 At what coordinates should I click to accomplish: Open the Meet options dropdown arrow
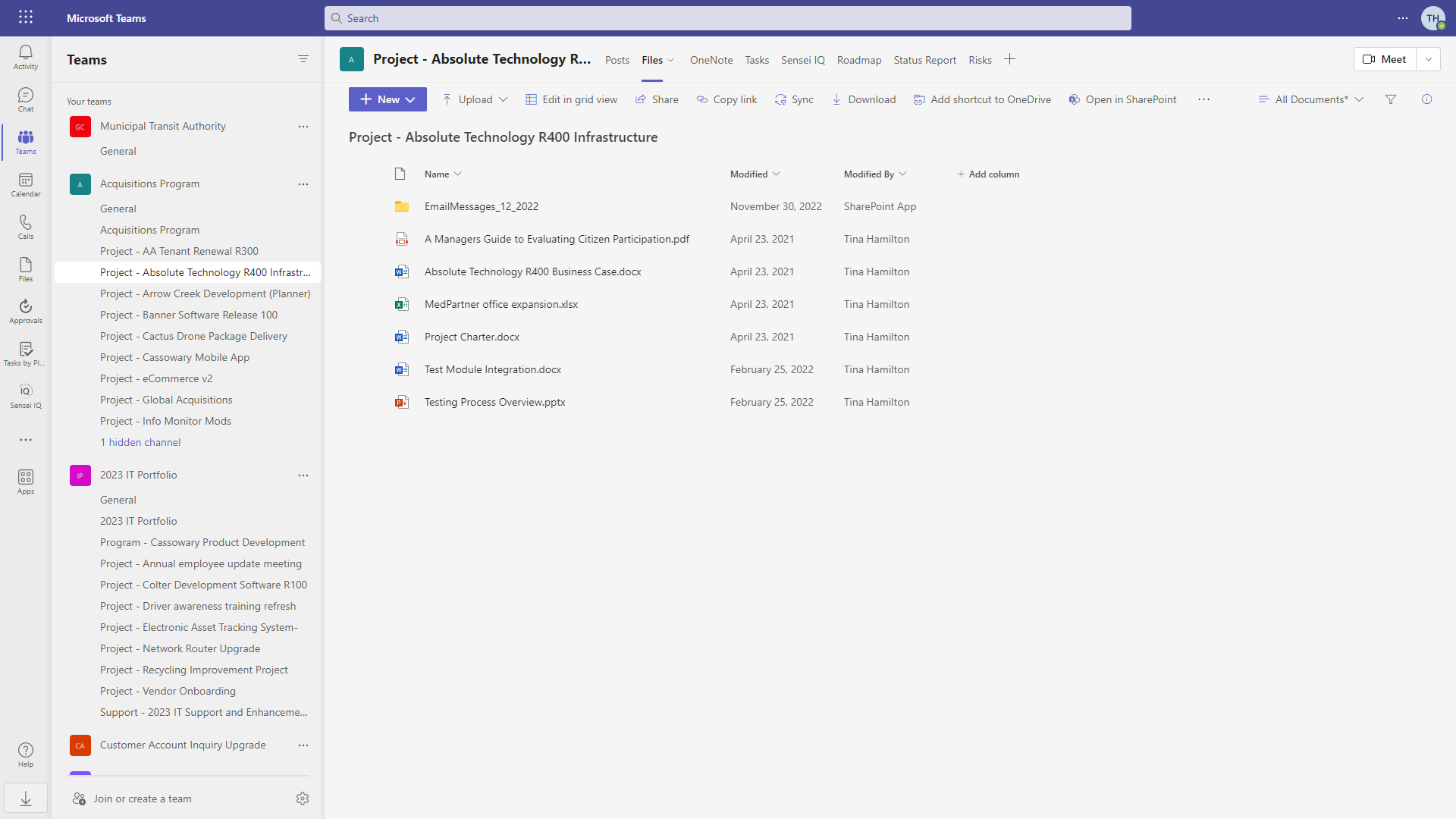1429,59
